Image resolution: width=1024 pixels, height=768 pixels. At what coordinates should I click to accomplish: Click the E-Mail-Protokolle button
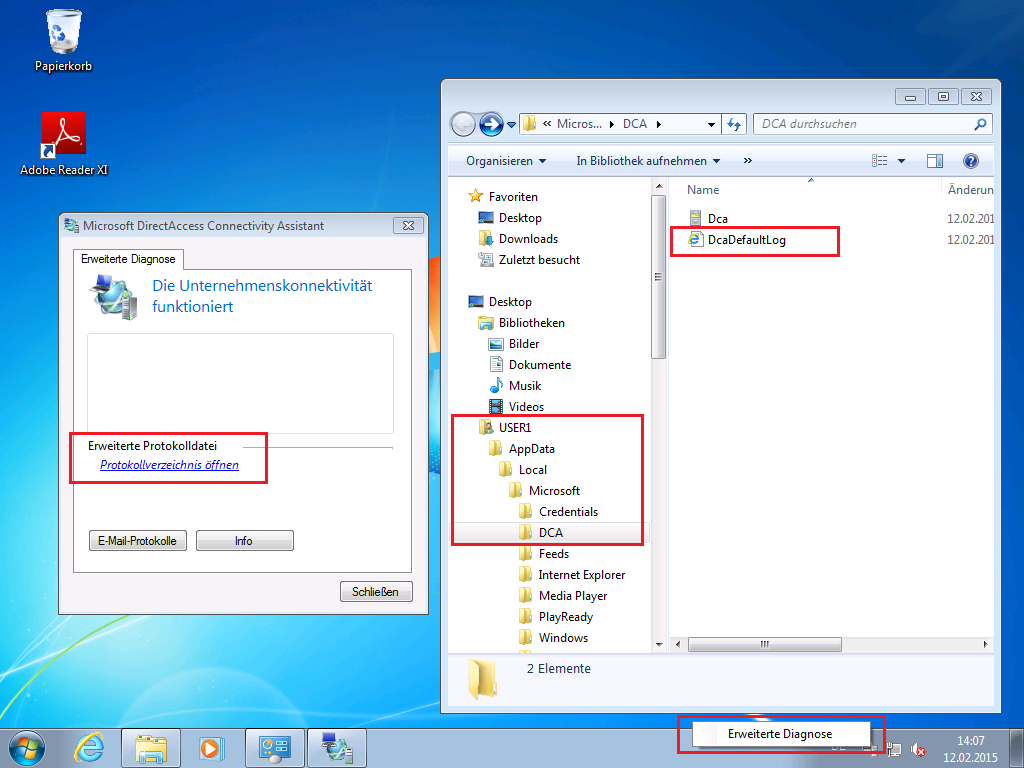[x=138, y=541]
